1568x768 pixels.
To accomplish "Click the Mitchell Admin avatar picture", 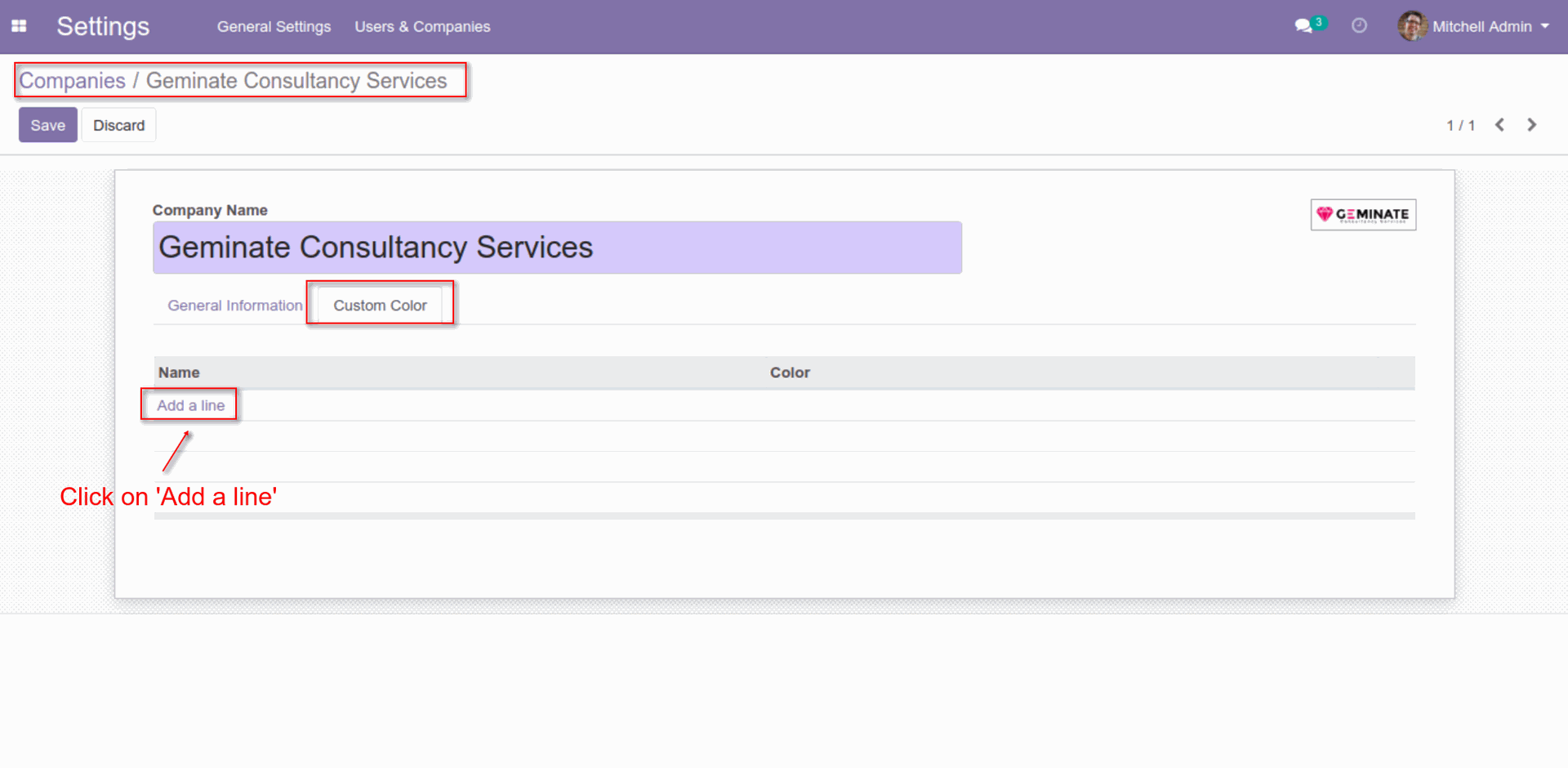I will tap(1411, 26).
